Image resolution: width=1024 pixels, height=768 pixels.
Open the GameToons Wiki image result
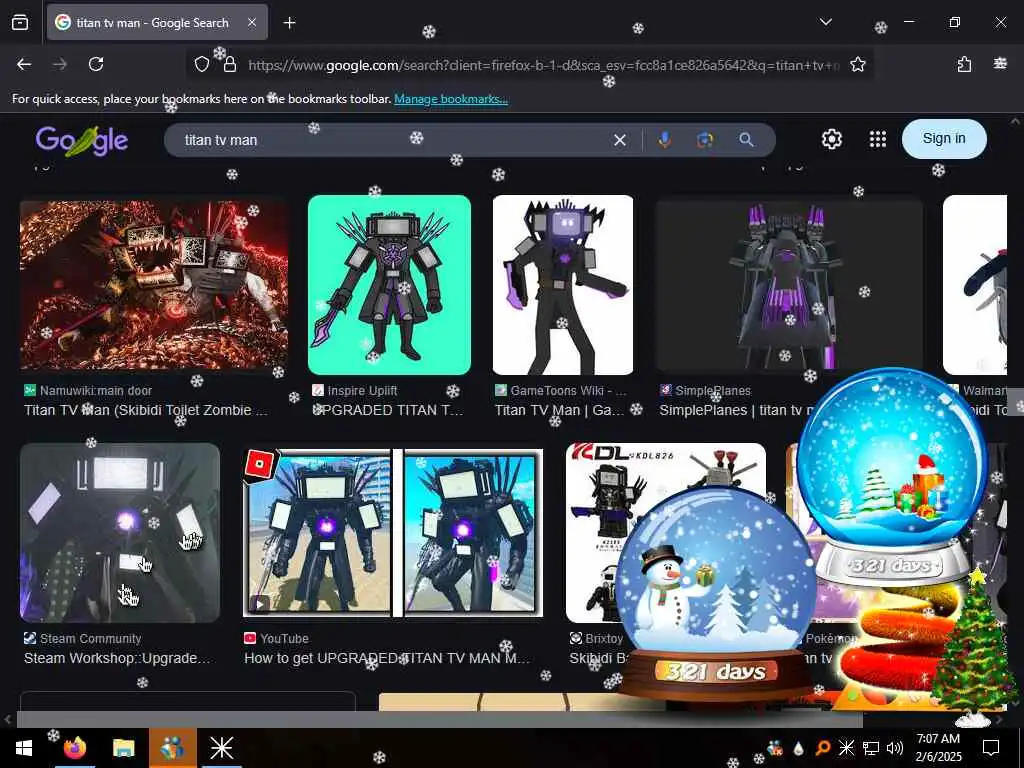(562, 285)
